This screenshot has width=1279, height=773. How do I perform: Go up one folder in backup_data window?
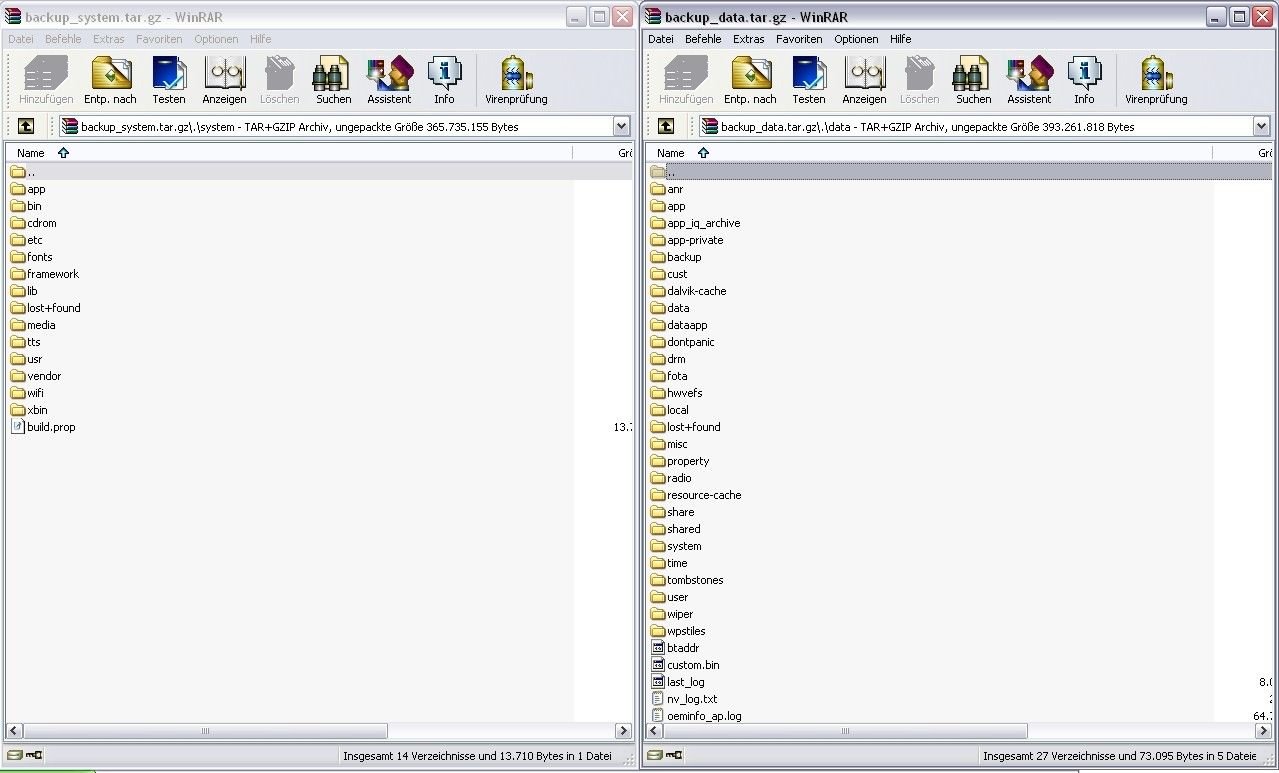click(x=666, y=126)
